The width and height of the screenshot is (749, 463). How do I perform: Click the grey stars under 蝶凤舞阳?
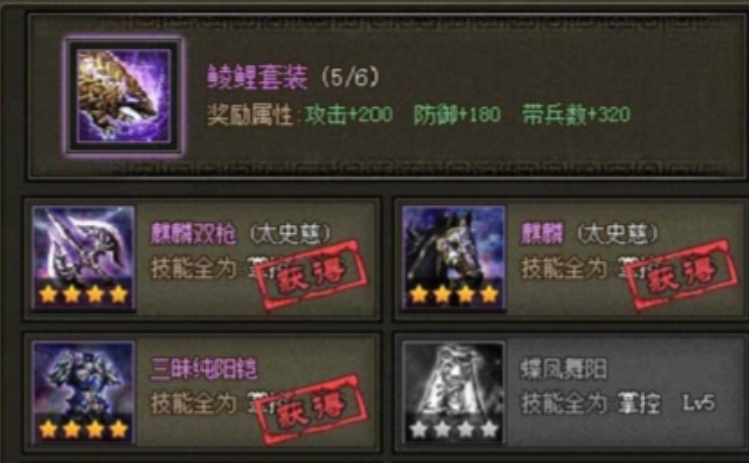coord(454,430)
